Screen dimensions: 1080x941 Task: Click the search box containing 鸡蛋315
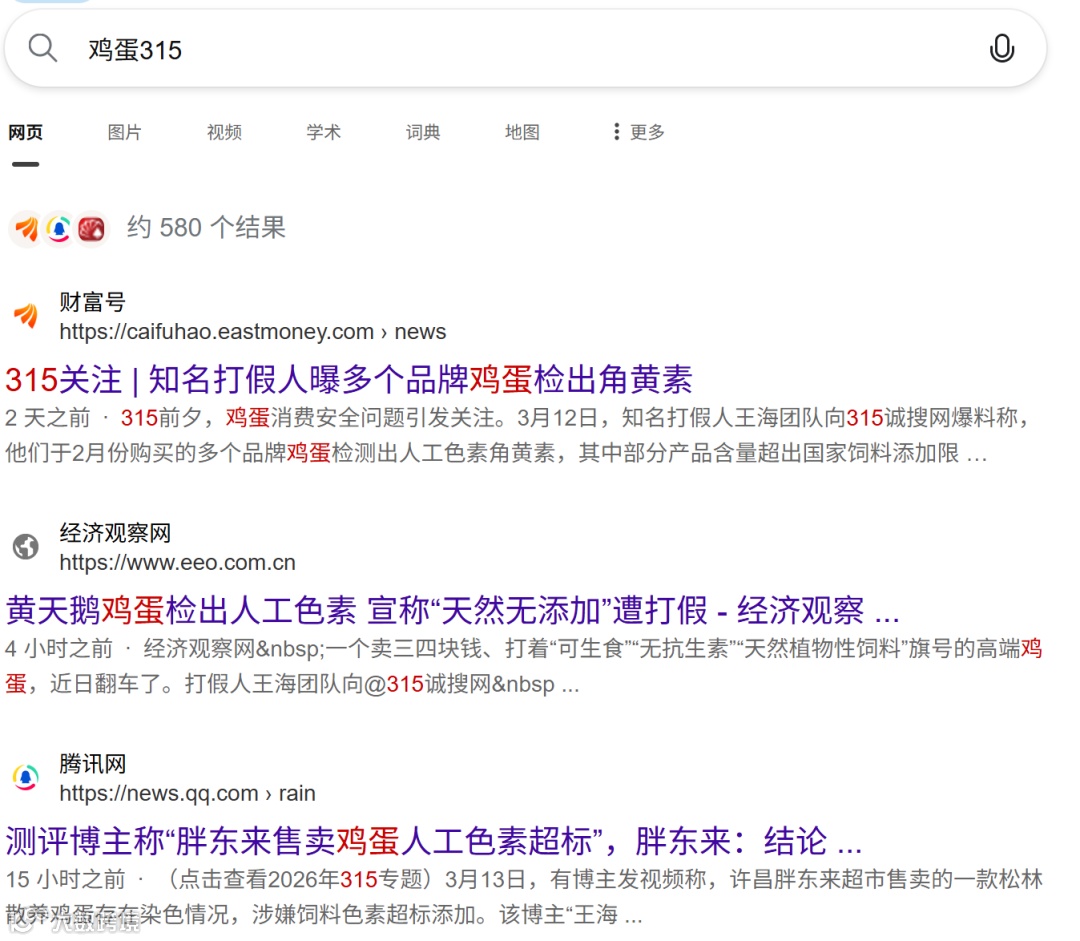(526, 48)
